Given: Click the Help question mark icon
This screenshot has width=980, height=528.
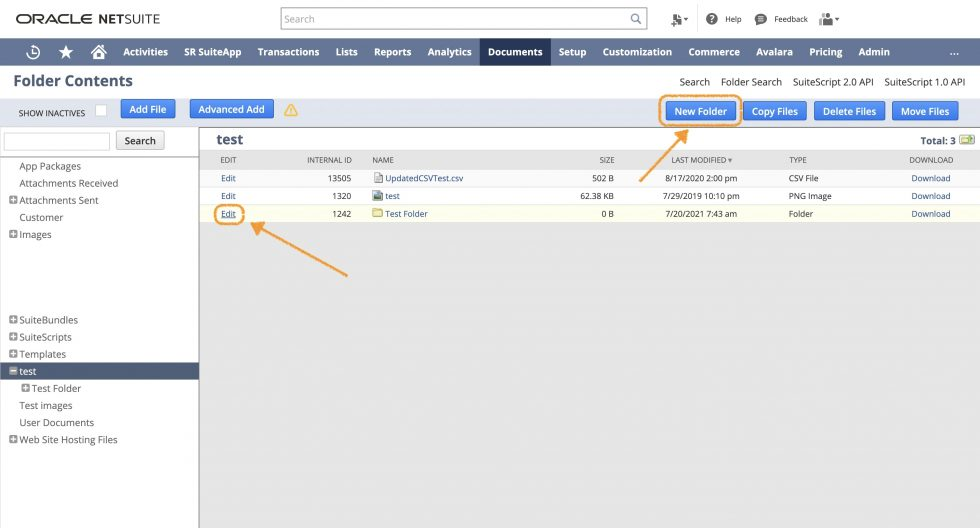Looking at the screenshot, I should [x=711, y=19].
